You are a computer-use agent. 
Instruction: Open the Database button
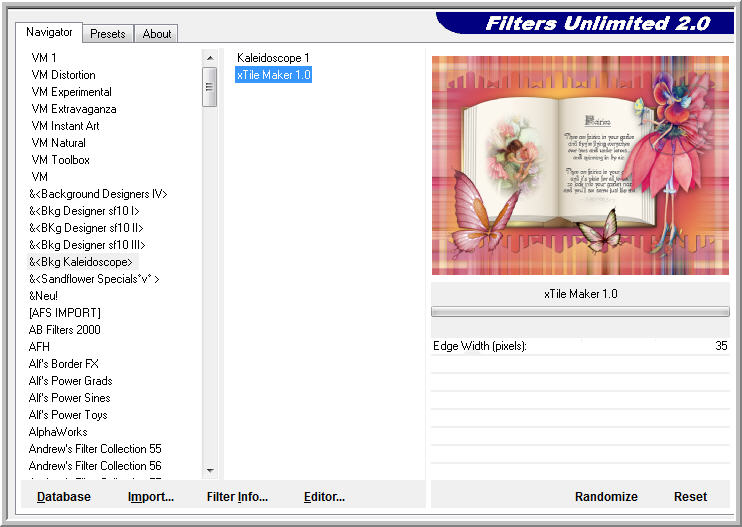click(x=64, y=497)
